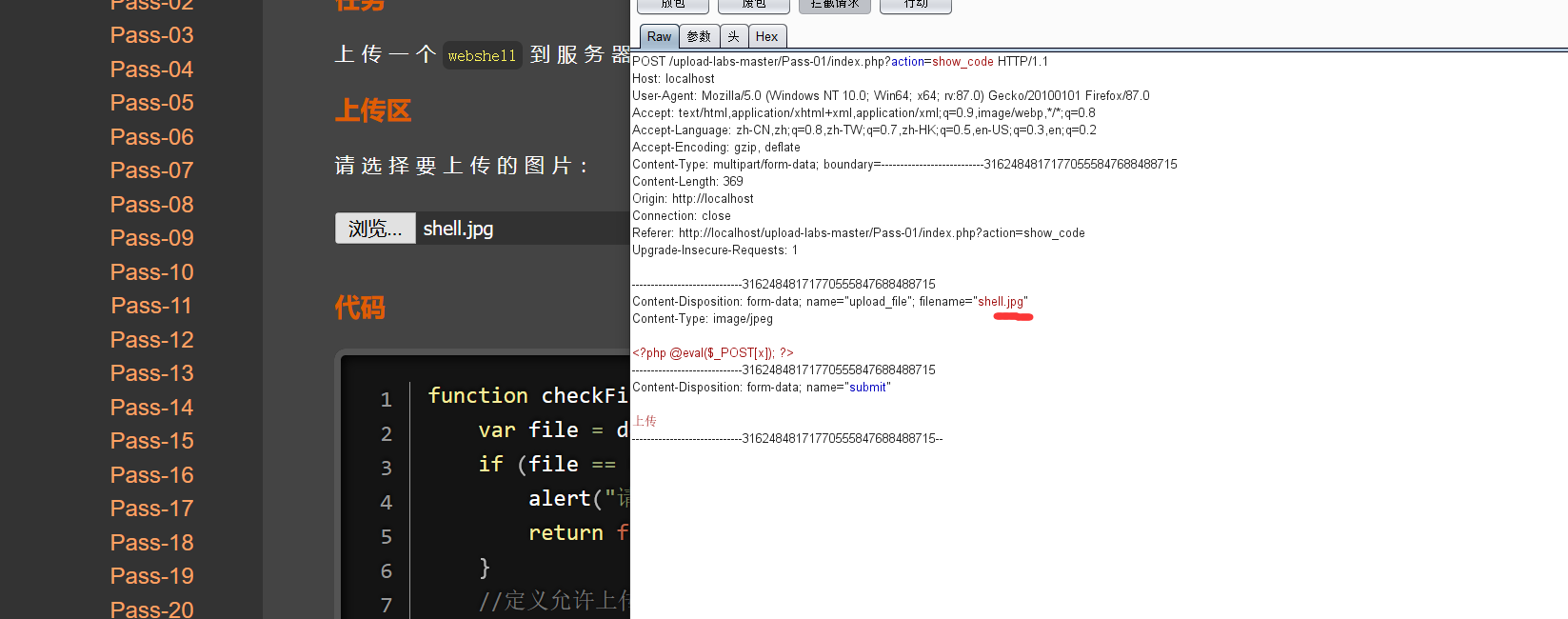Click the 请选择要上传的图片 label
This screenshot has height=619, width=1568.
click(x=463, y=166)
